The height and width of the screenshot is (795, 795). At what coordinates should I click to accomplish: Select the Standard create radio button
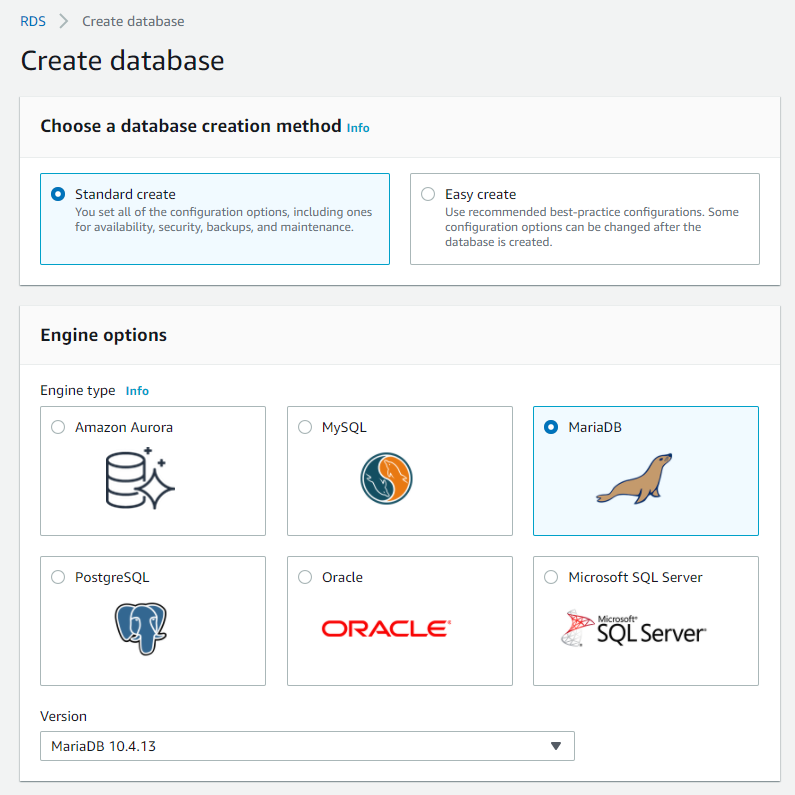[58, 194]
